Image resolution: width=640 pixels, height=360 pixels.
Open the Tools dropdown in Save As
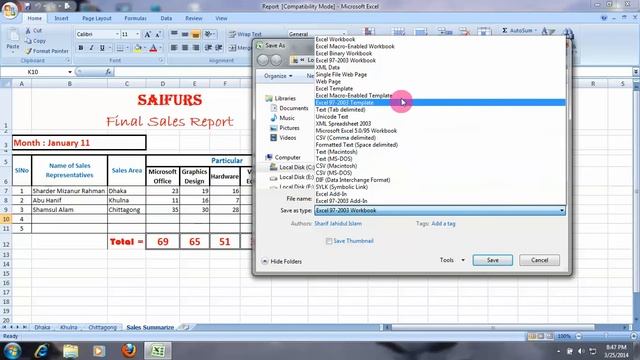click(x=452, y=260)
